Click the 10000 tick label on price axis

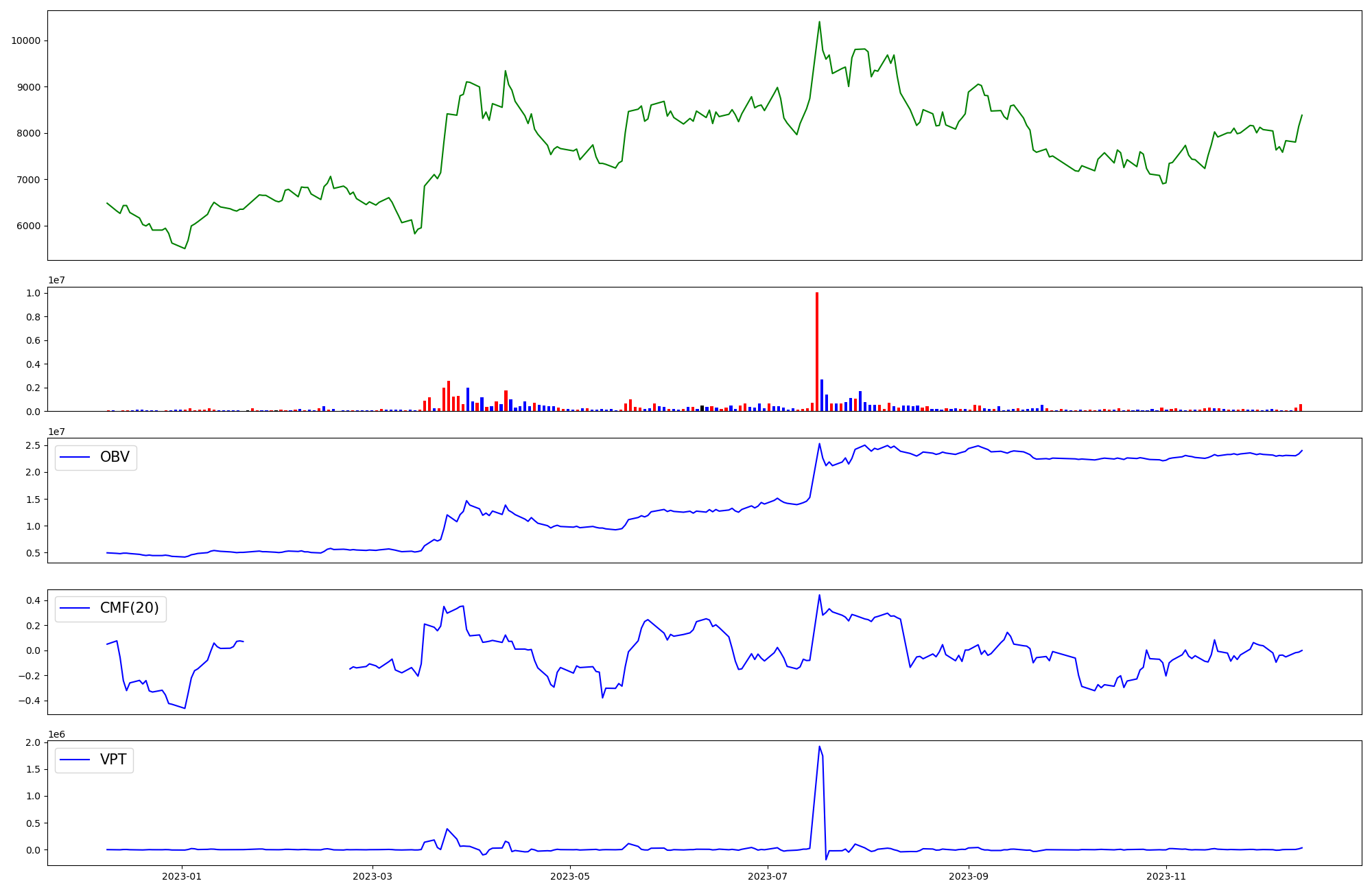pos(25,40)
